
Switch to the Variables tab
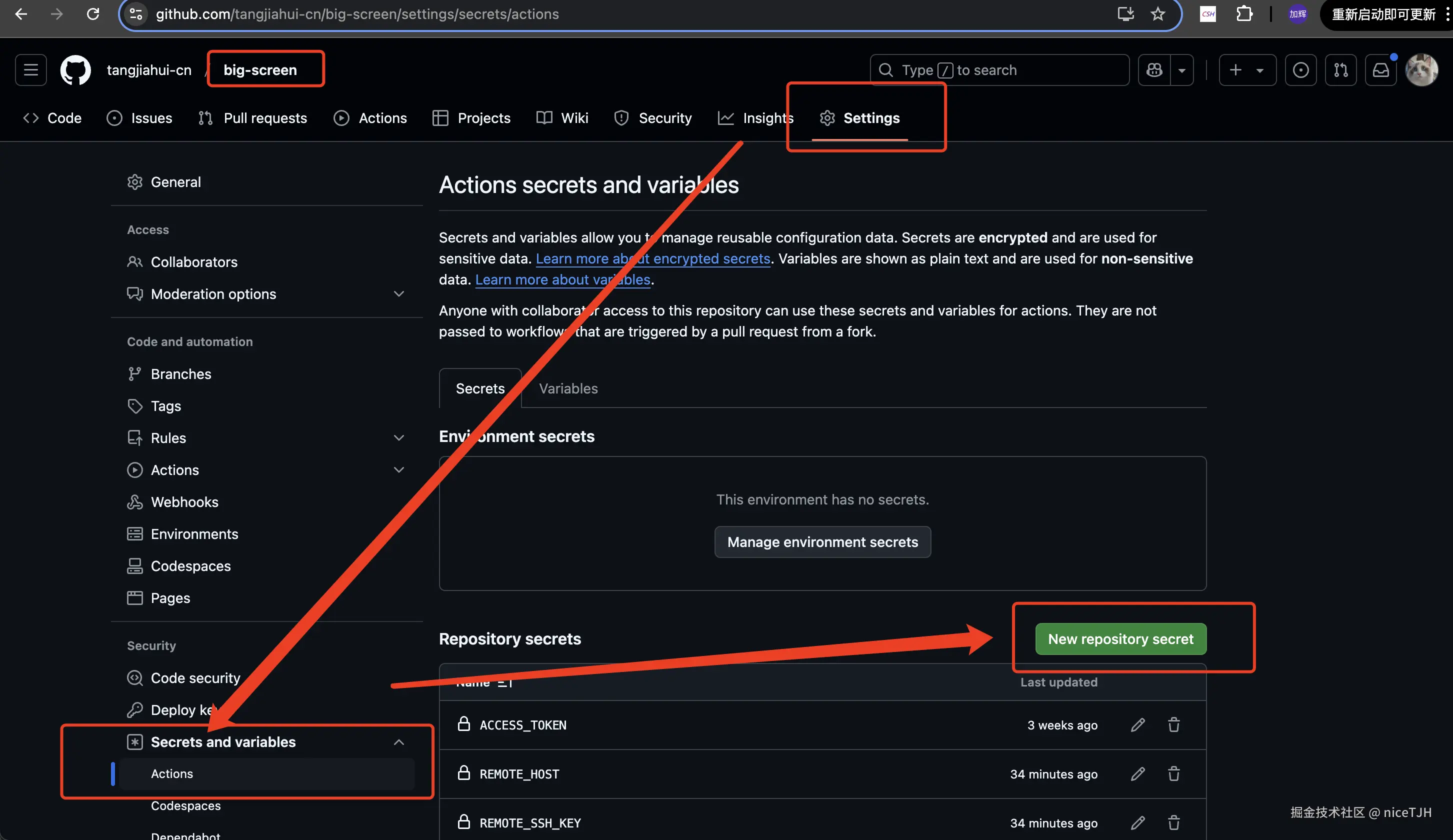(568, 388)
